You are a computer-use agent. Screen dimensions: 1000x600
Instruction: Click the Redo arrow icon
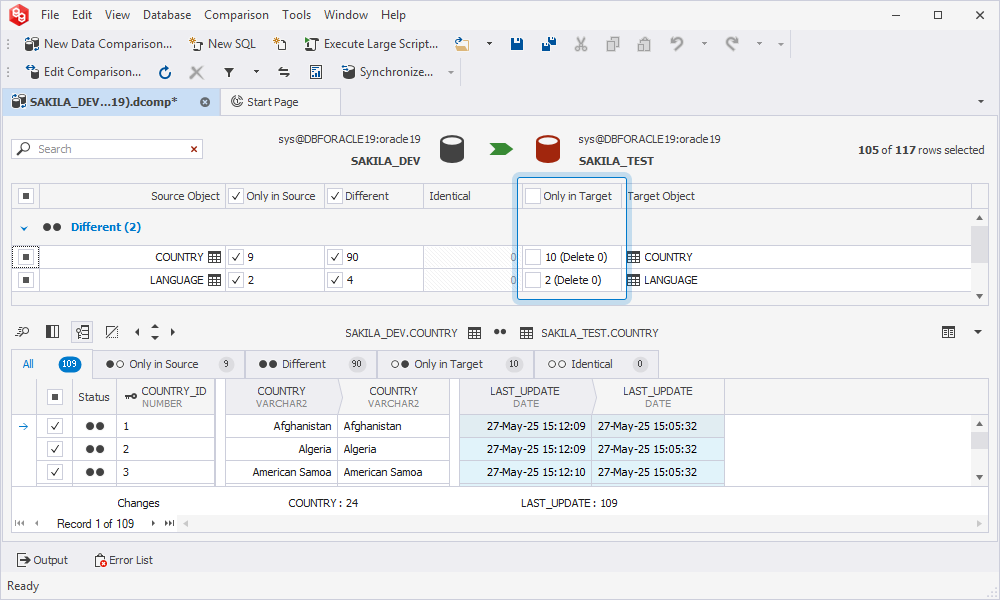(x=732, y=44)
